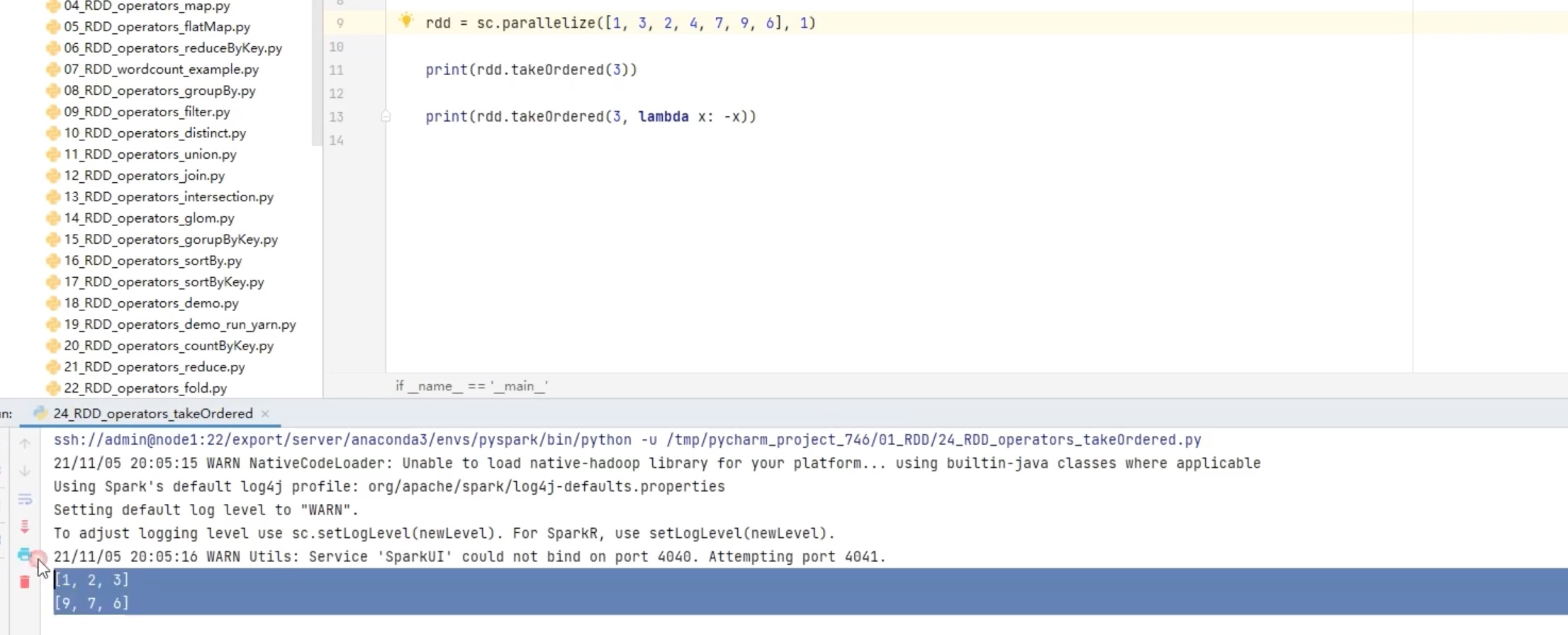Click the ssh://admin@node1:22 interpreter path link
The height and width of the screenshot is (635, 1568).
click(627, 440)
